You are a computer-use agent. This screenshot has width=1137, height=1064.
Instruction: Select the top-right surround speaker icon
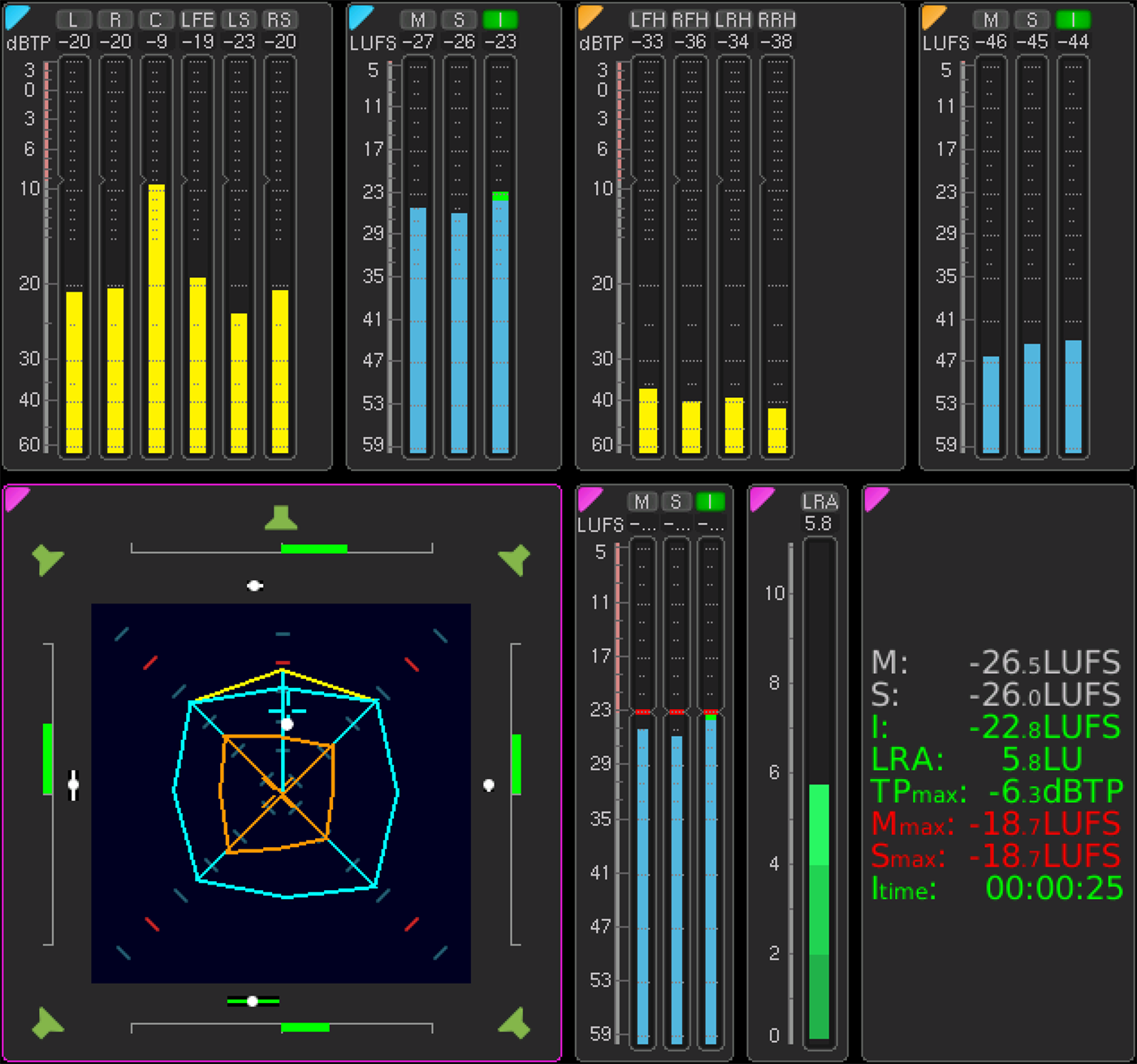[x=514, y=559]
